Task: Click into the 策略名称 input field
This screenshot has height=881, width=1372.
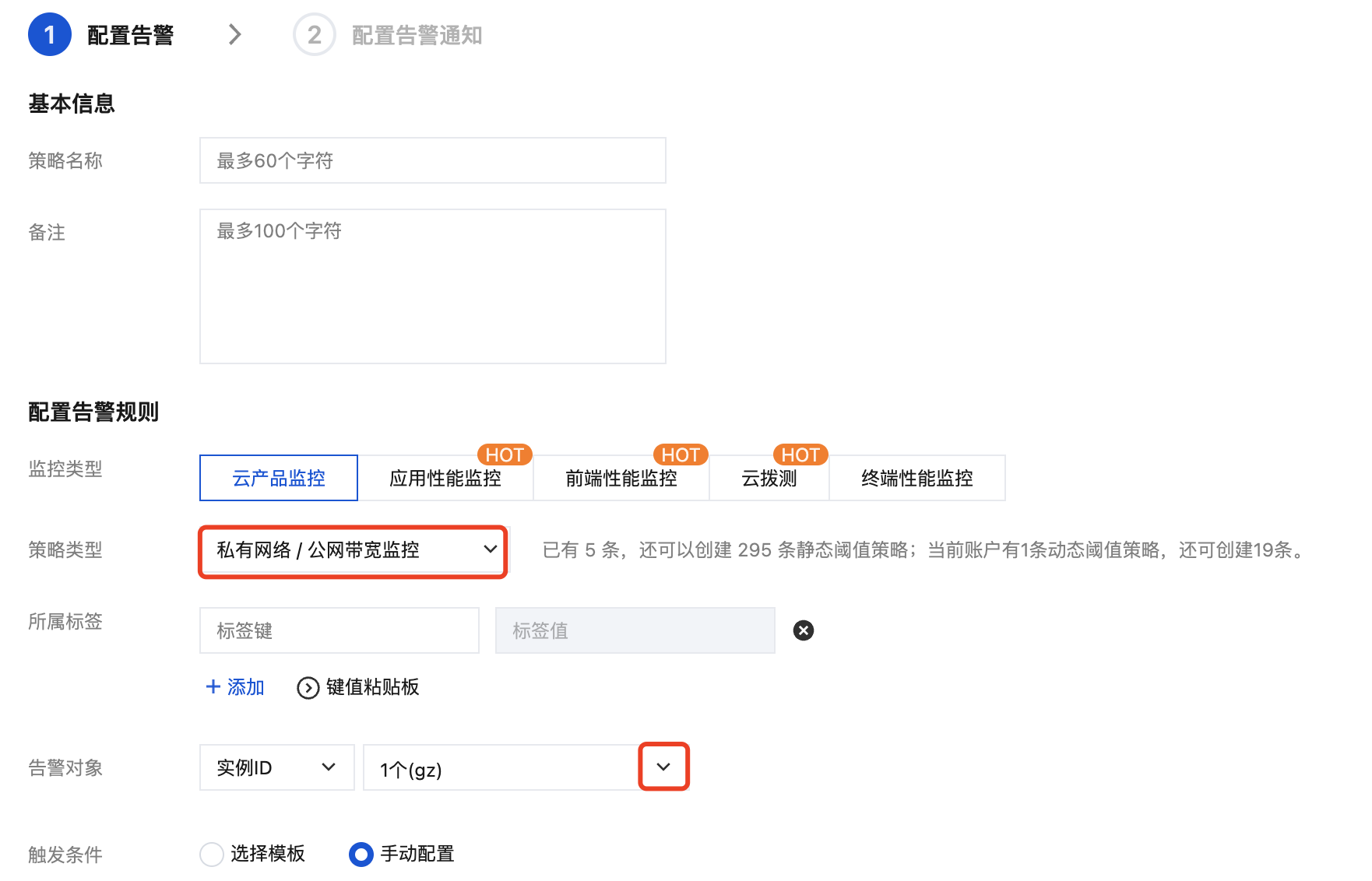Action: (433, 160)
